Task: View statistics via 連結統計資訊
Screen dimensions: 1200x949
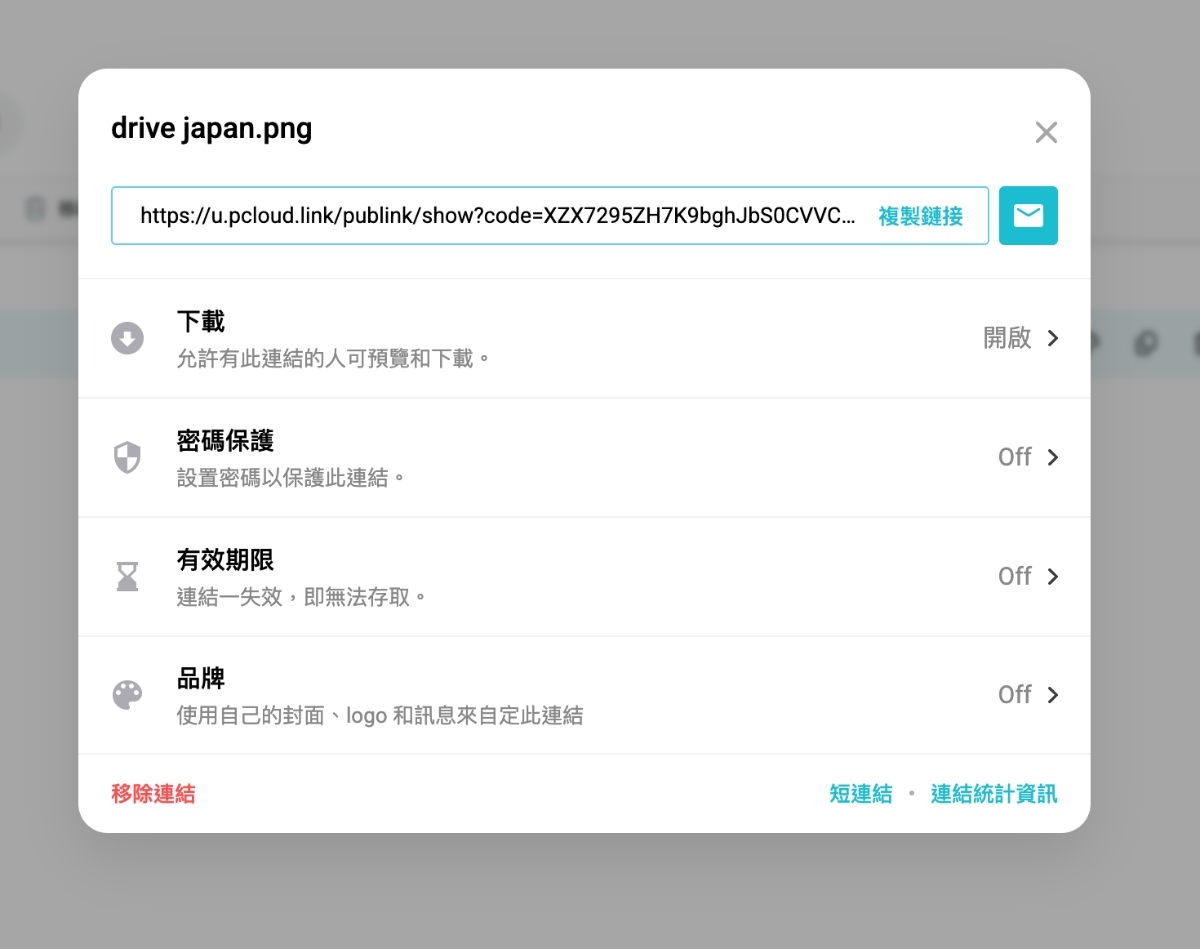Action: [x=993, y=793]
